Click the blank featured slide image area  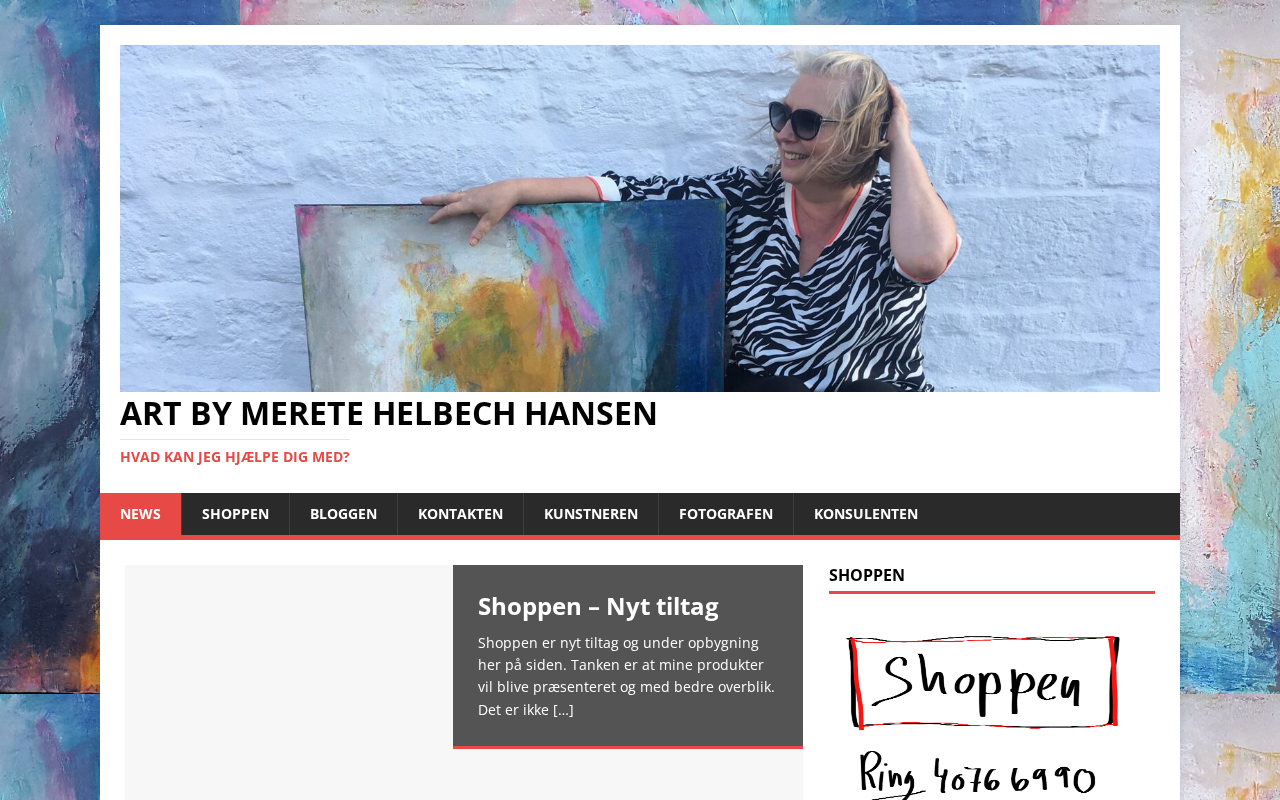(289, 682)
